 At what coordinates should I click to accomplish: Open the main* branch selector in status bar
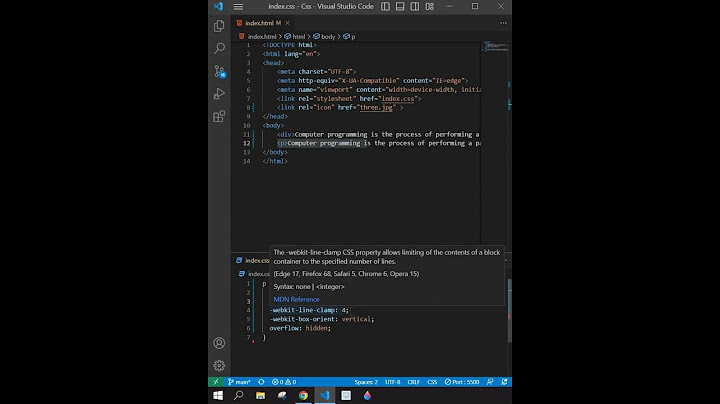(239, 382)
